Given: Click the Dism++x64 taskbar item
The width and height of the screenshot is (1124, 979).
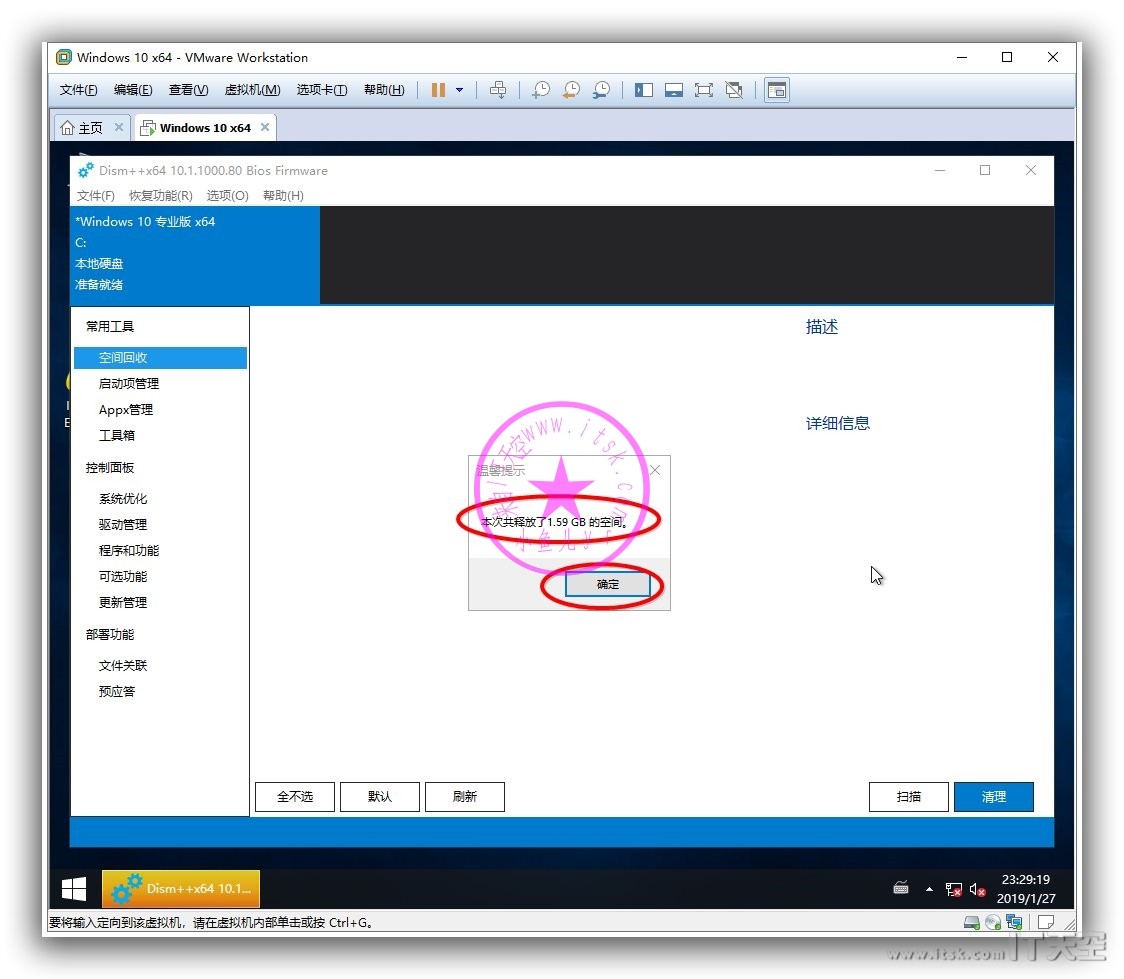Looking at the screenshot, I should (181, 889).
